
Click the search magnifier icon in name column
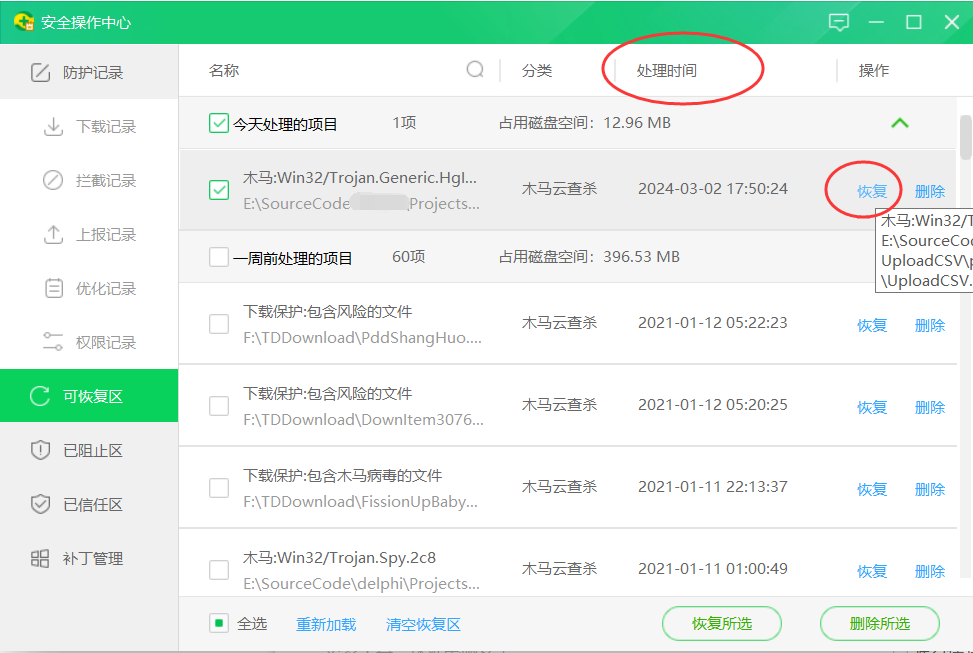[475, 70]
